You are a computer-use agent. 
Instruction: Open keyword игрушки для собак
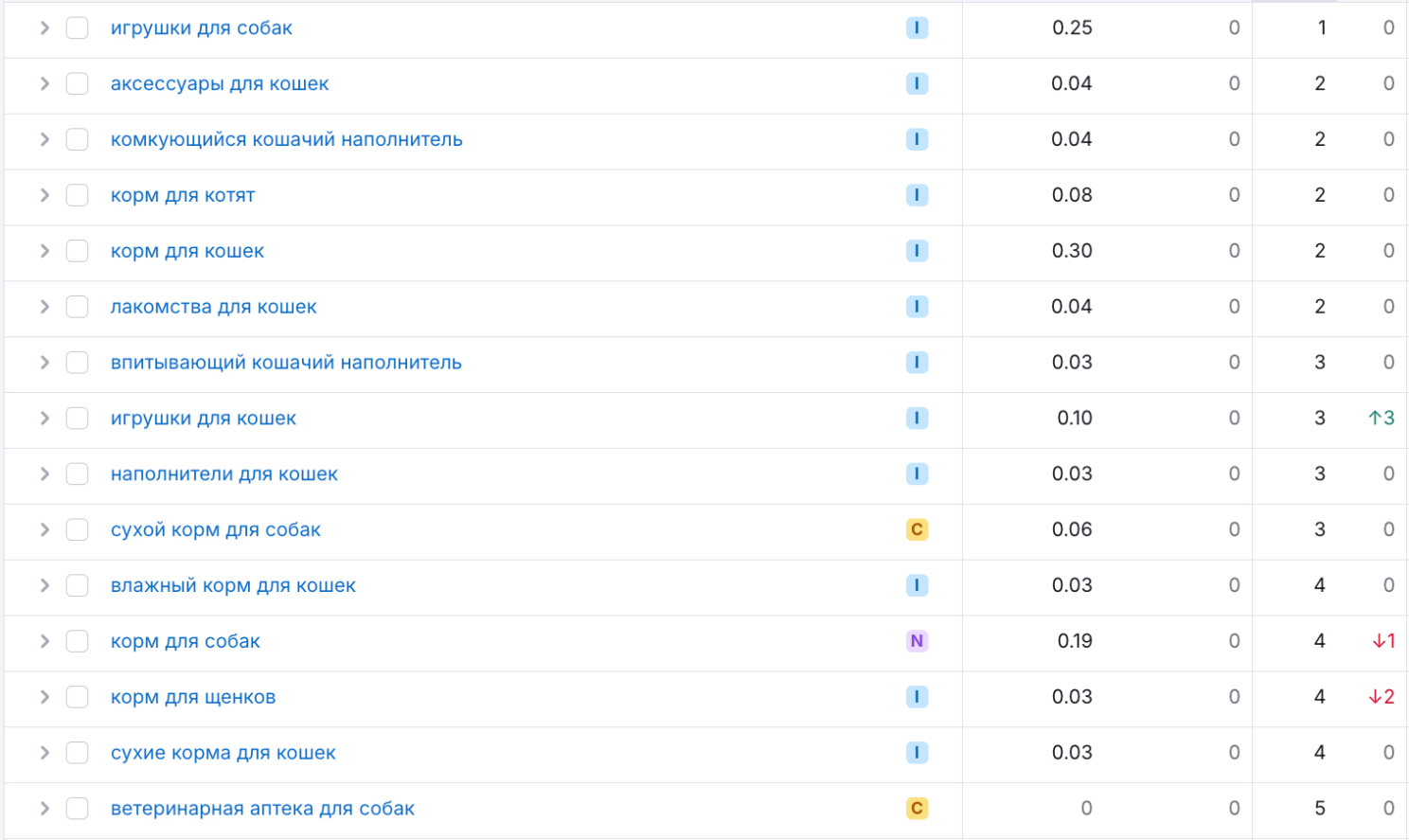(201, 28)
